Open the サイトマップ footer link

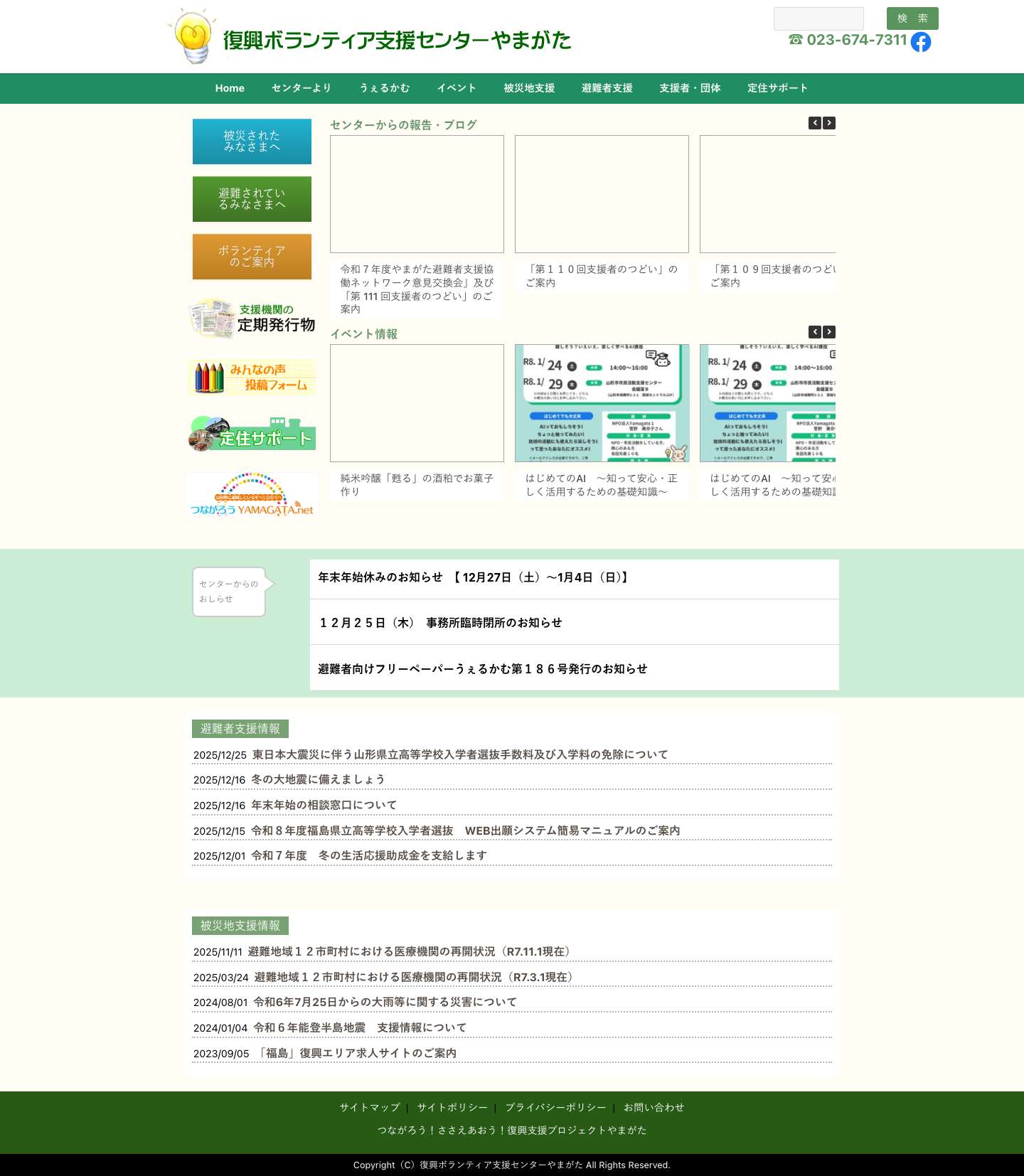coord(370,1107)
